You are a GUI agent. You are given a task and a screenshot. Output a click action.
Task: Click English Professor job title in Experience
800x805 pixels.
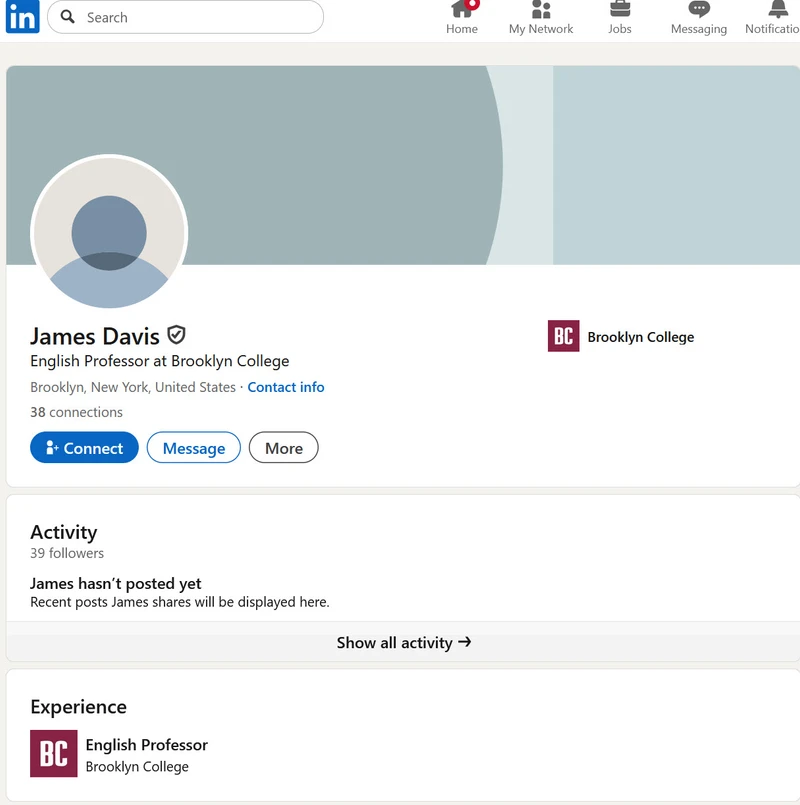point(146,745)
